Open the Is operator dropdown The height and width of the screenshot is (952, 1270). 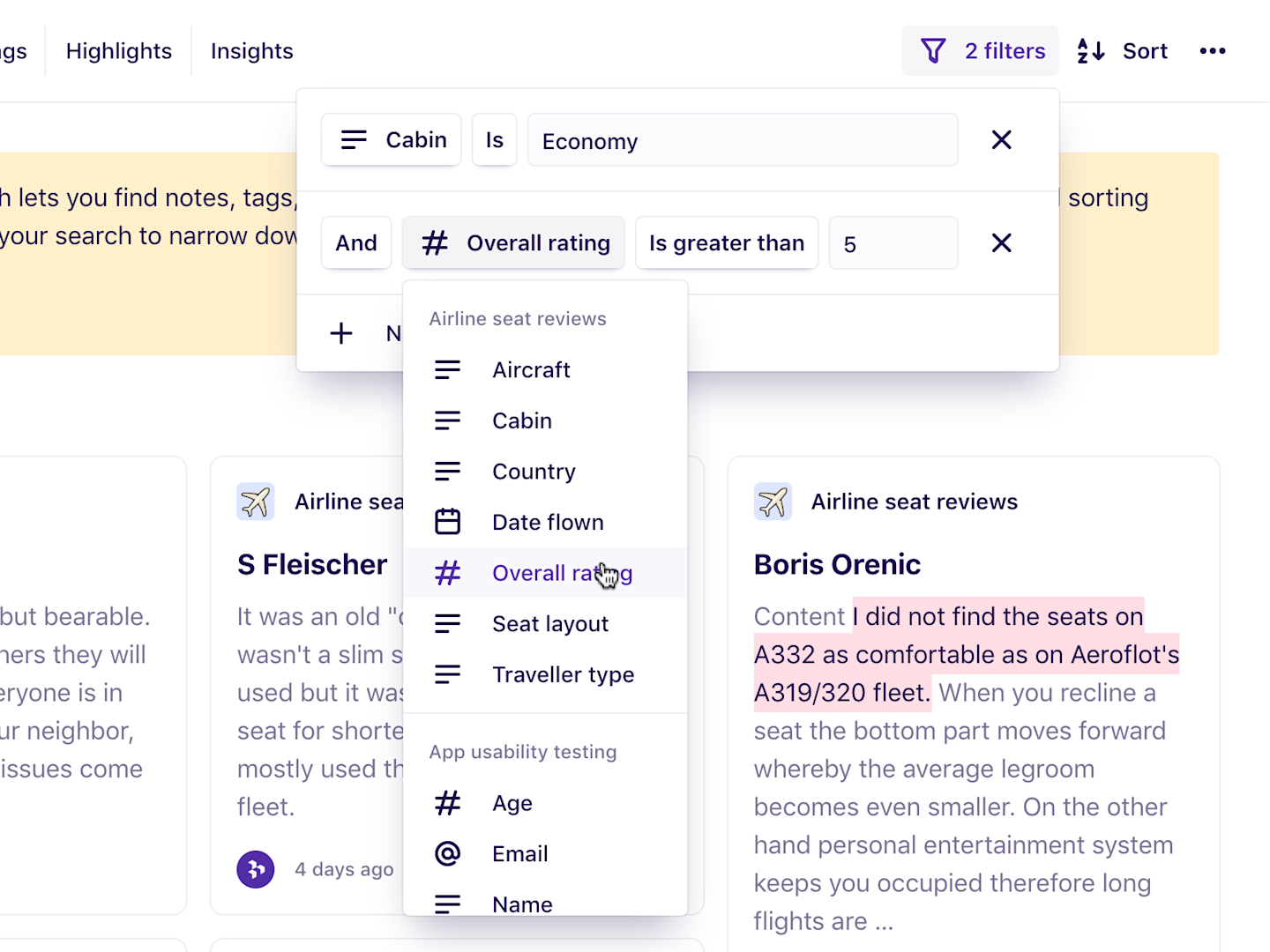(495, 139)
